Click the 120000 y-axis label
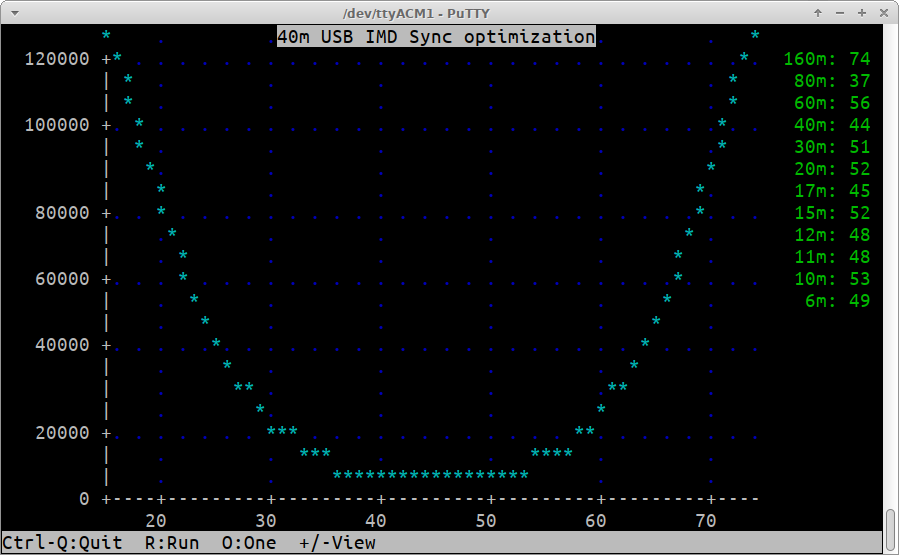The width and height of the screenshot is (899, 555). [x=57, y=59]
